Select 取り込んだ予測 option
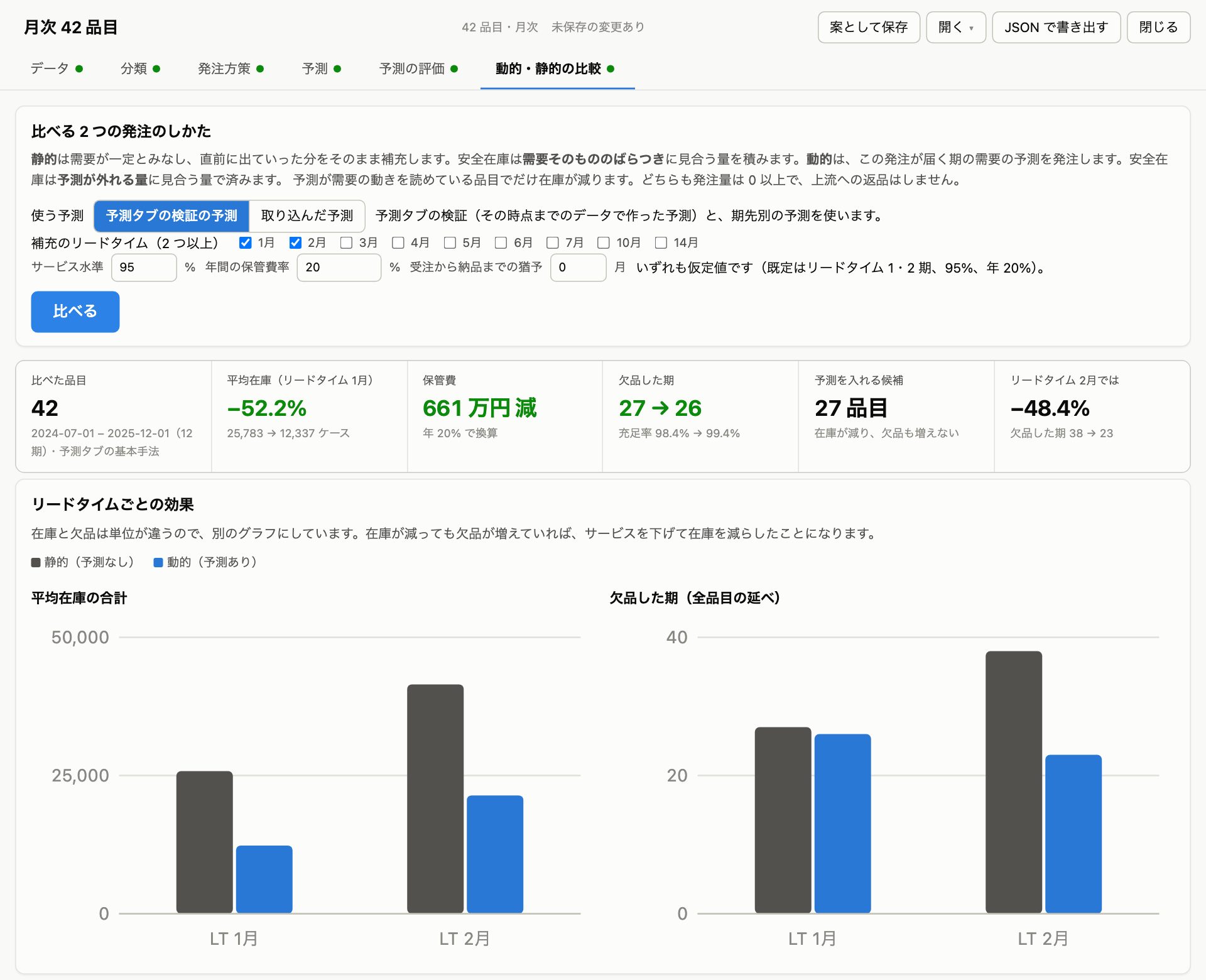The height and width of the screenshot is (980, 1206). (x=307, y=216)
